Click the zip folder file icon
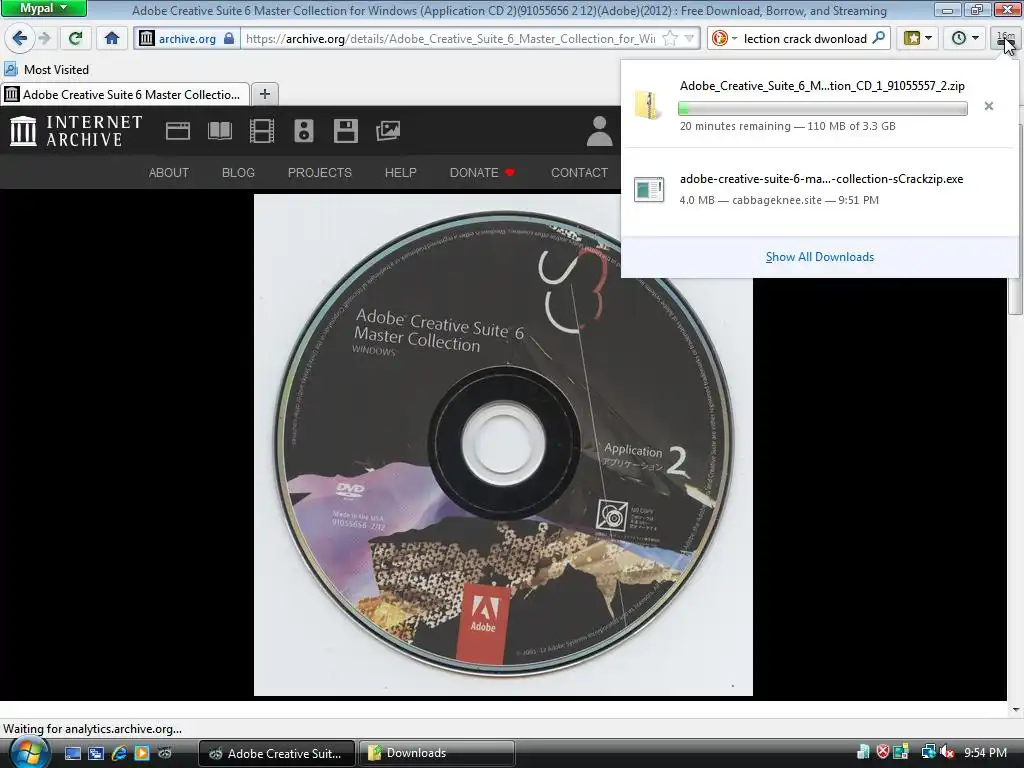This screenshot has width=1024, height=768. tap(648, 106)
